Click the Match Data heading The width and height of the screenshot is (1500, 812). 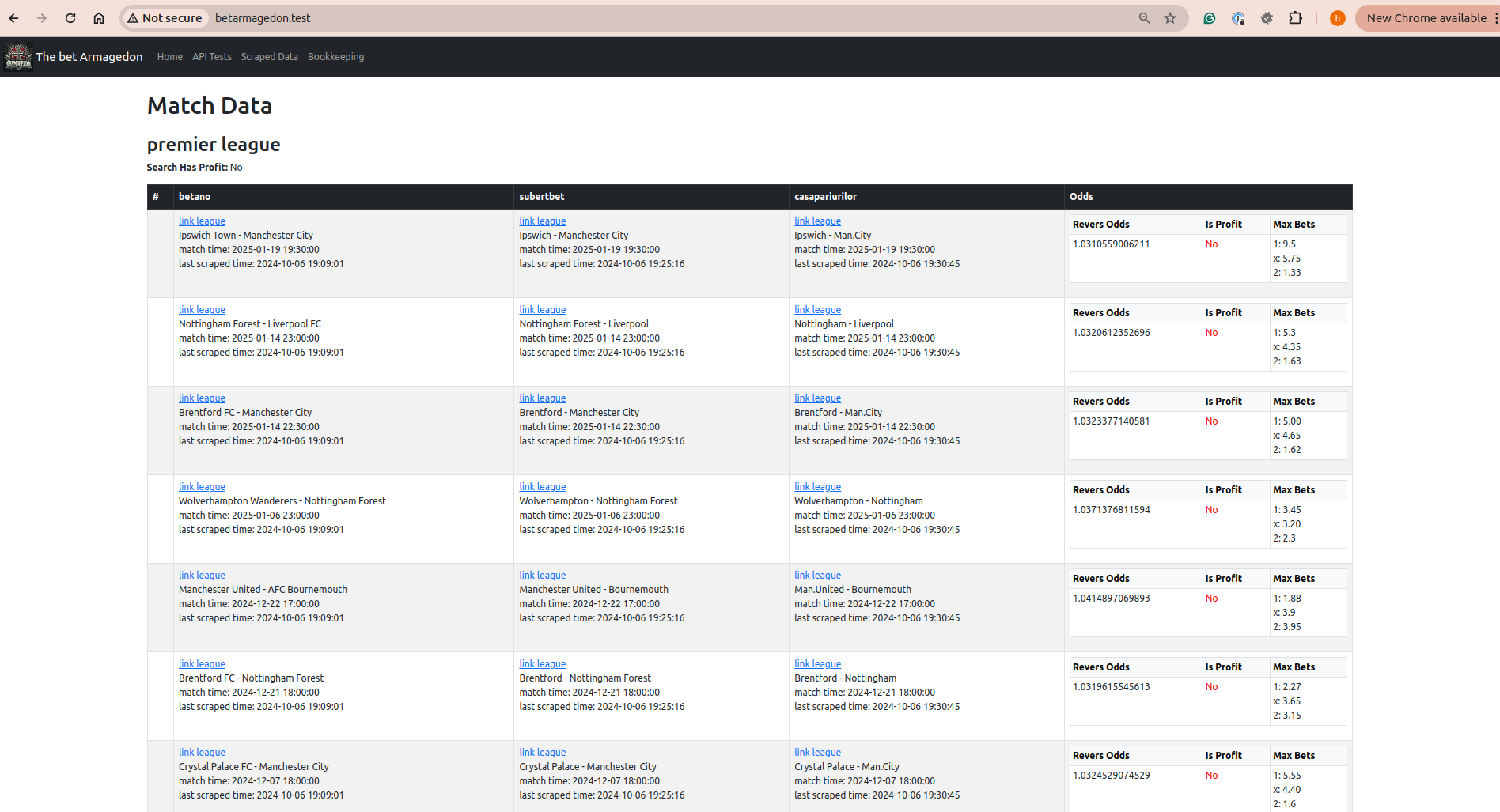tap(210, 106)
